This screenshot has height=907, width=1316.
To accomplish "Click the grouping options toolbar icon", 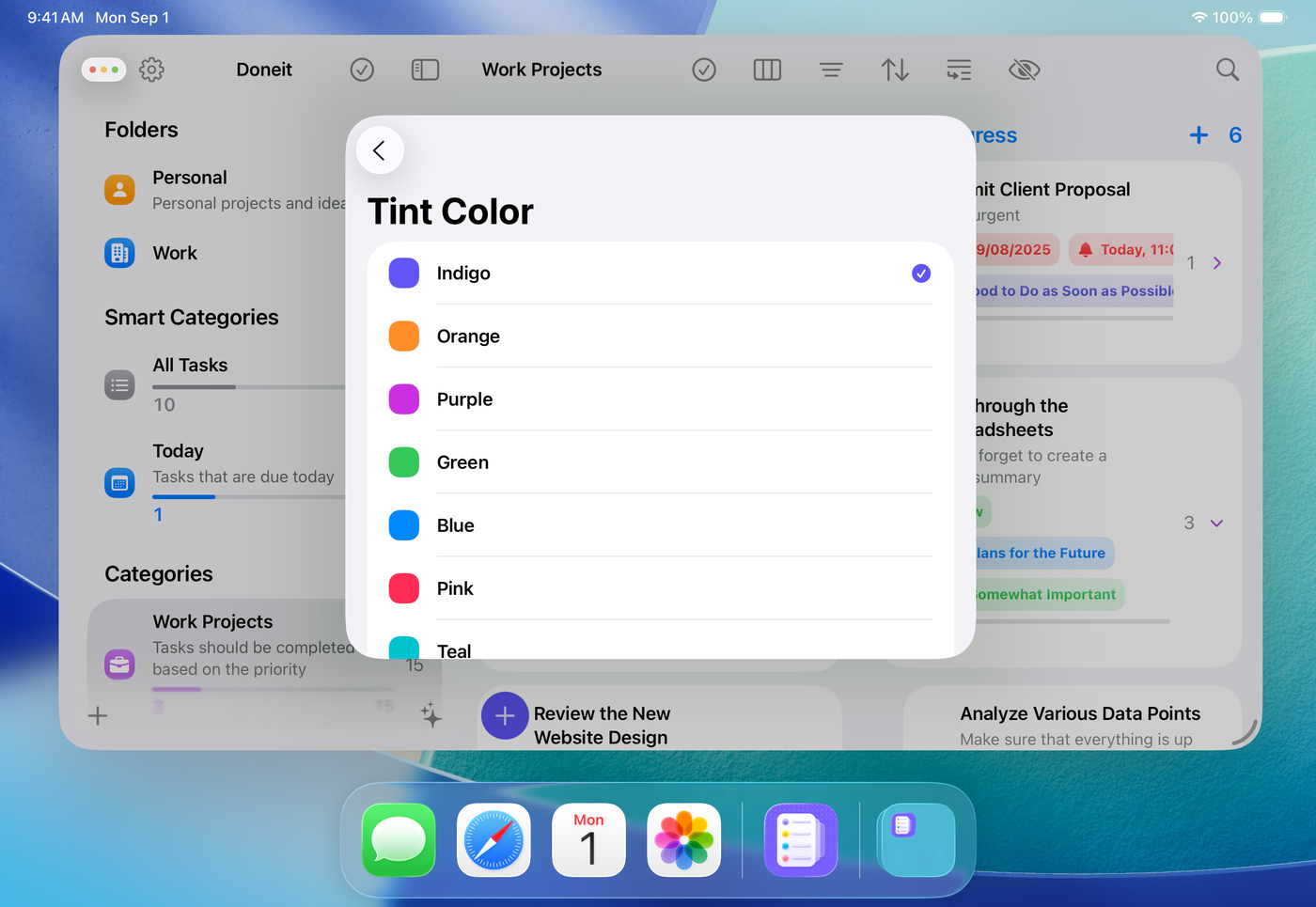I will (959, 70).
